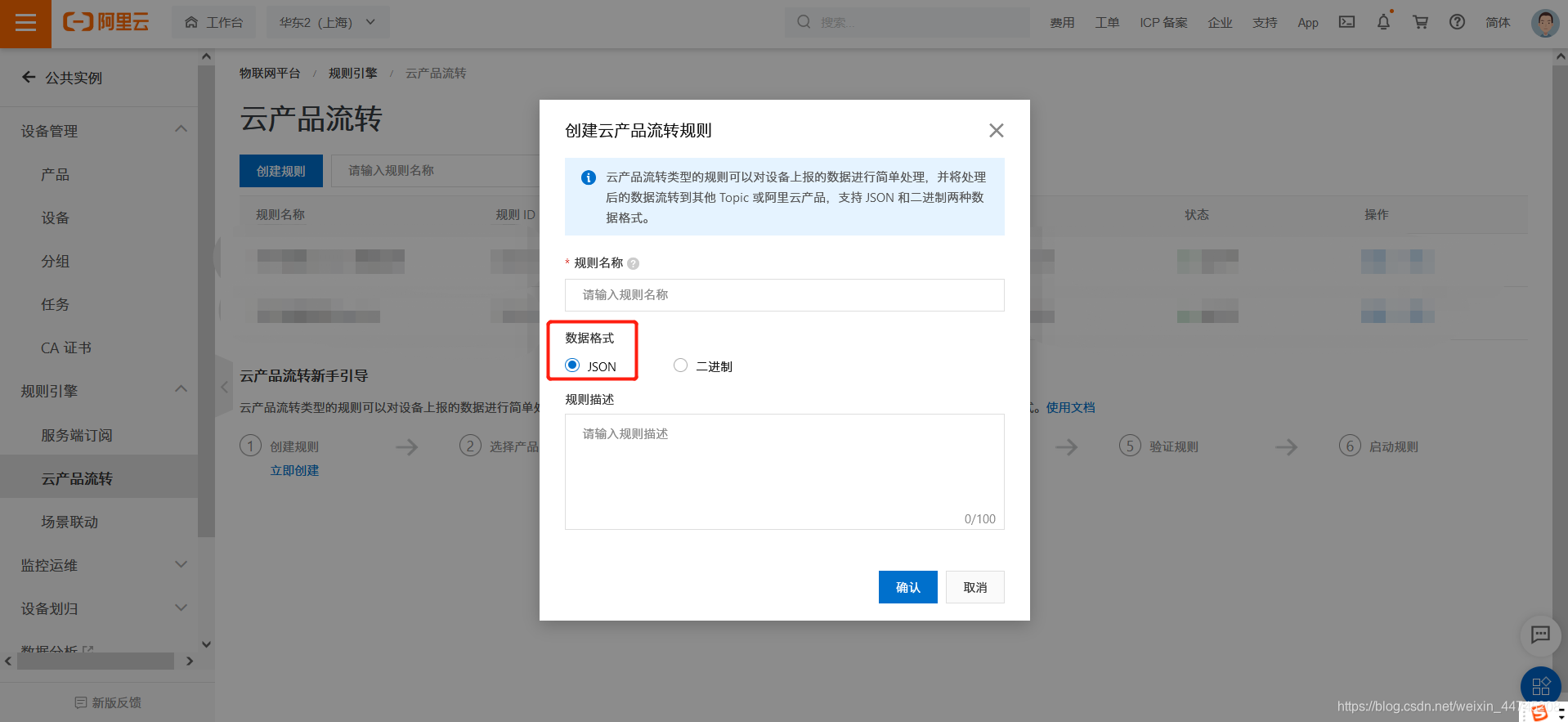Open 费用 in the top bar
1568x722 pixels.
pos(1062,22)
